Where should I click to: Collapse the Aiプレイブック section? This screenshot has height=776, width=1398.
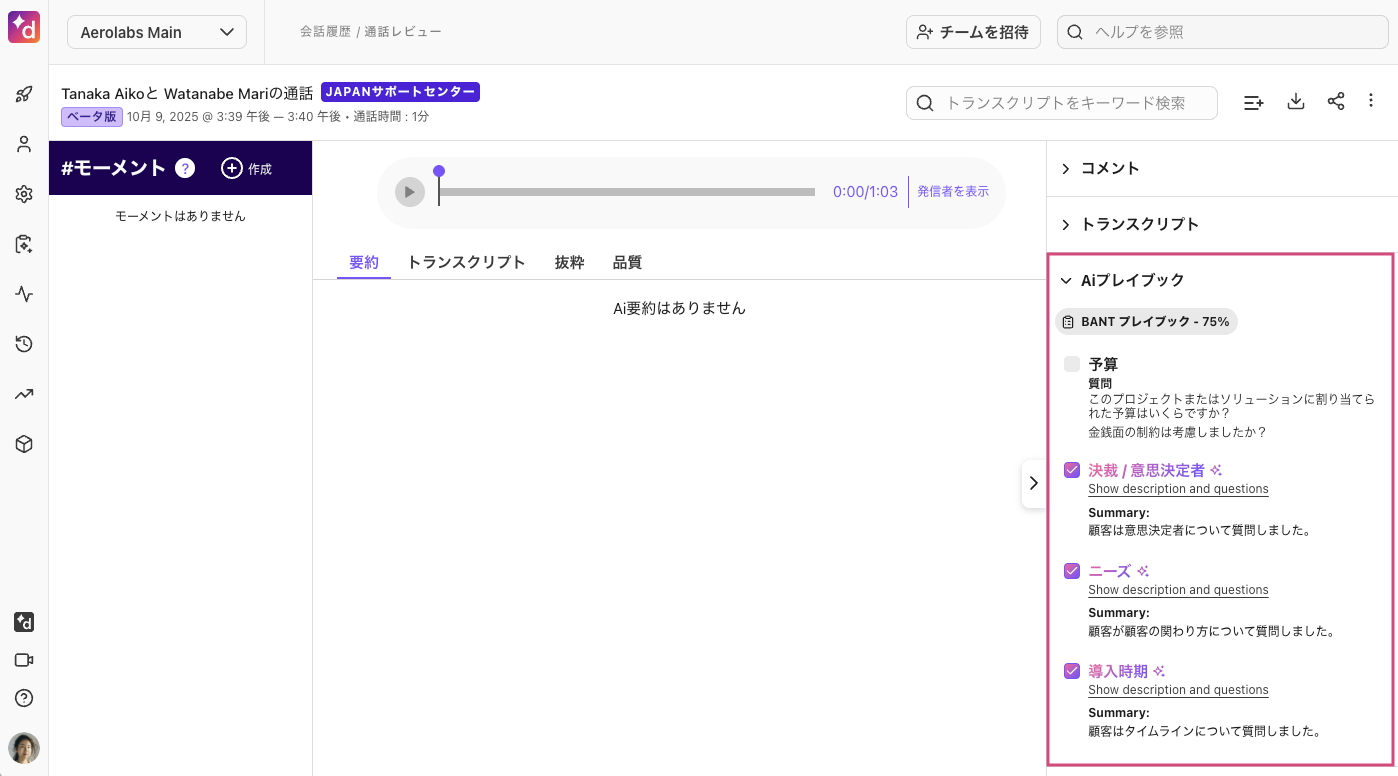coord(1066,281)
